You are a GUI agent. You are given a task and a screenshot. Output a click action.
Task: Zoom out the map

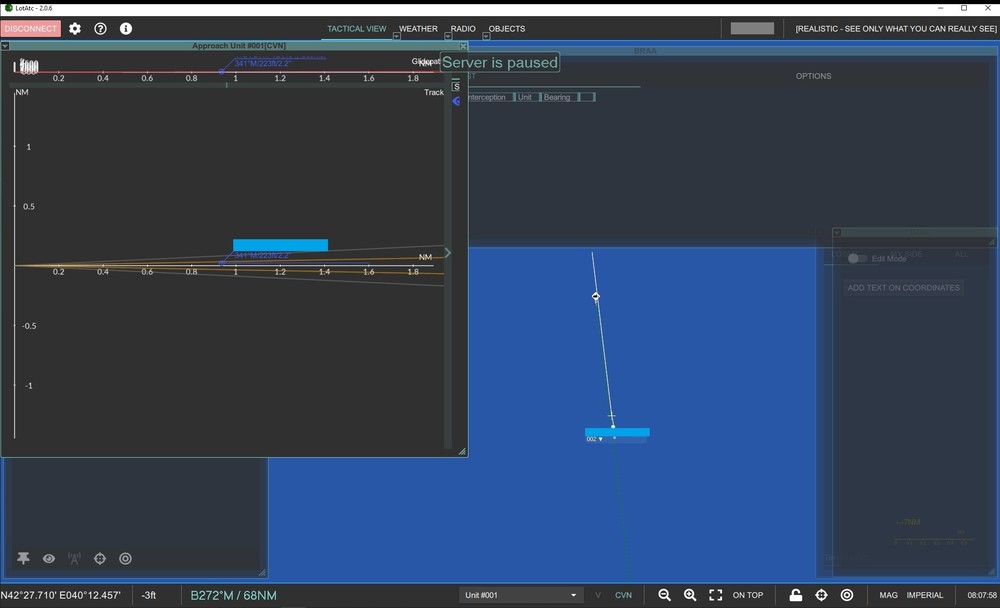[665, 595]
